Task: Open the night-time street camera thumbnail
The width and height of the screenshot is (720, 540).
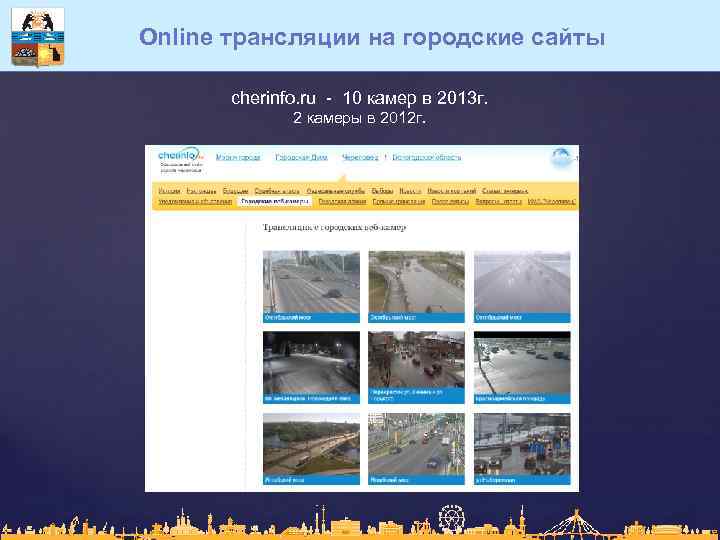Action: [x=311, y=367]
